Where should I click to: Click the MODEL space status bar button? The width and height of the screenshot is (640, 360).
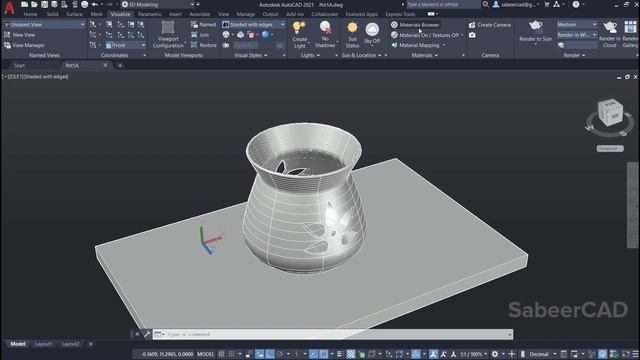click(205, 354)
